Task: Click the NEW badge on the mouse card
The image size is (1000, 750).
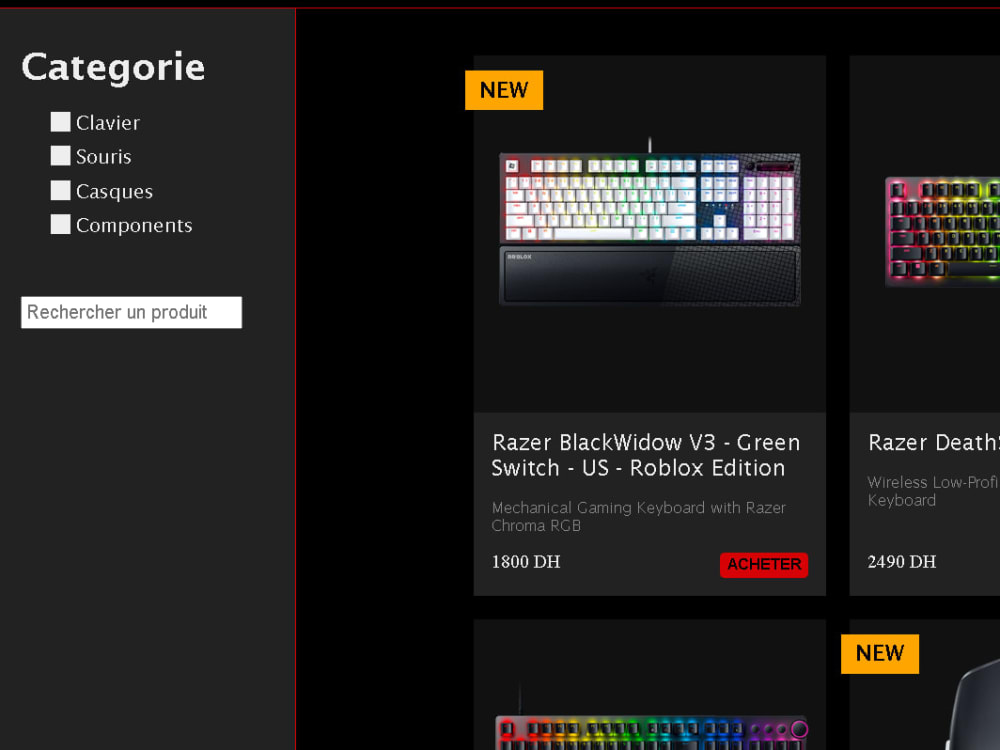Action: 880,654
